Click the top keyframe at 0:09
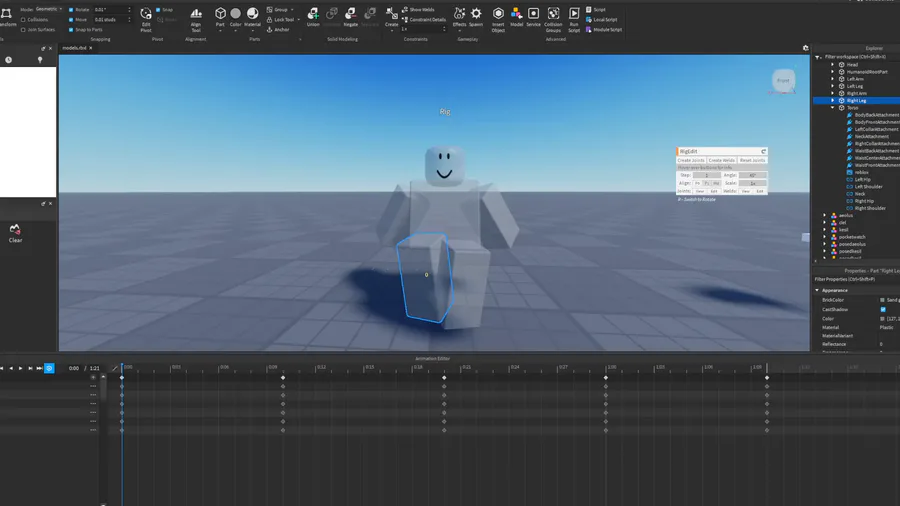Image resolution: width=900 pixels, height=506 pixels. pyautogui.click(x=283, y=377)
